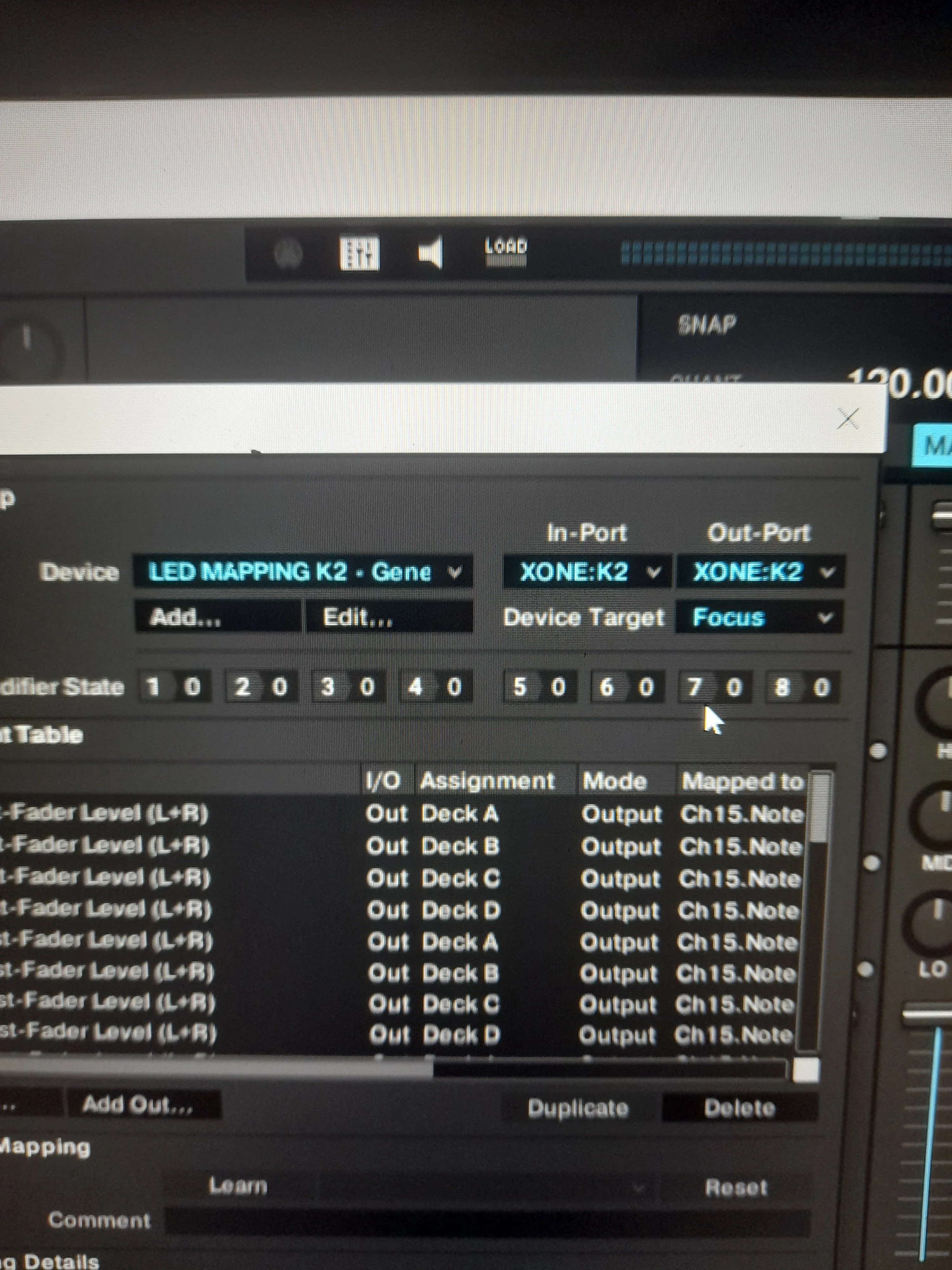Click the speaker audio icon in header
952x1270 pixels.
(x=430, y=253)
